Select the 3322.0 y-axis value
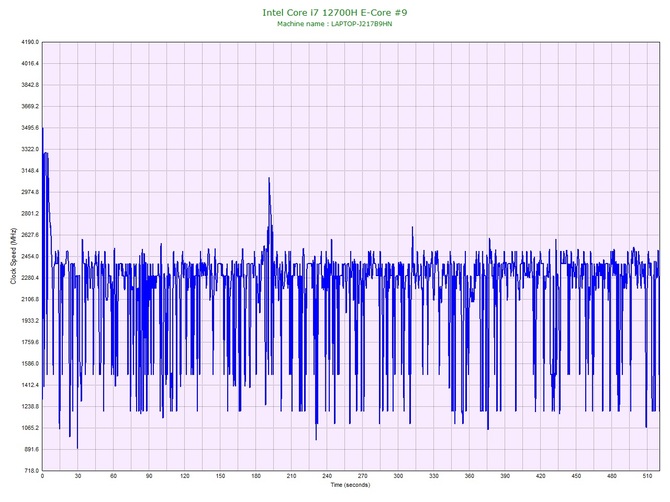 click(x=30, y=150)
